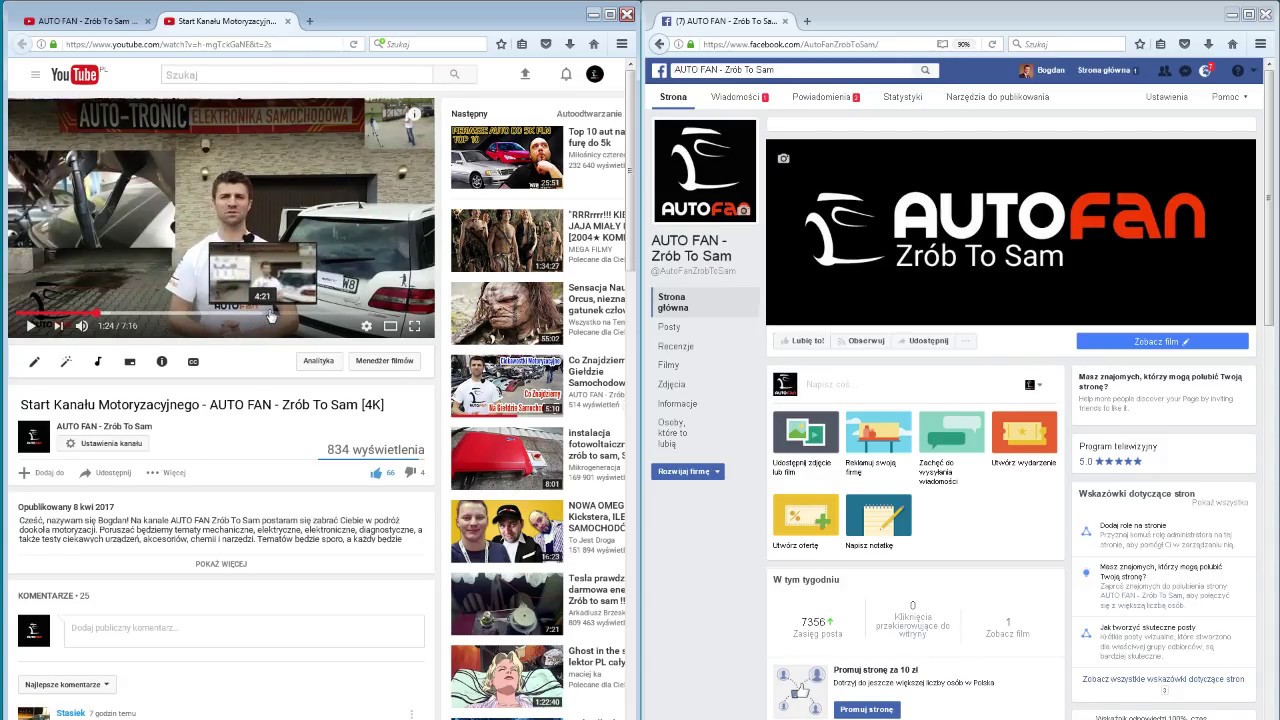The width and height of the screenshot is (1280, 720).
Task: Open the info cards tool icon
Action: [x=162, y=362]
